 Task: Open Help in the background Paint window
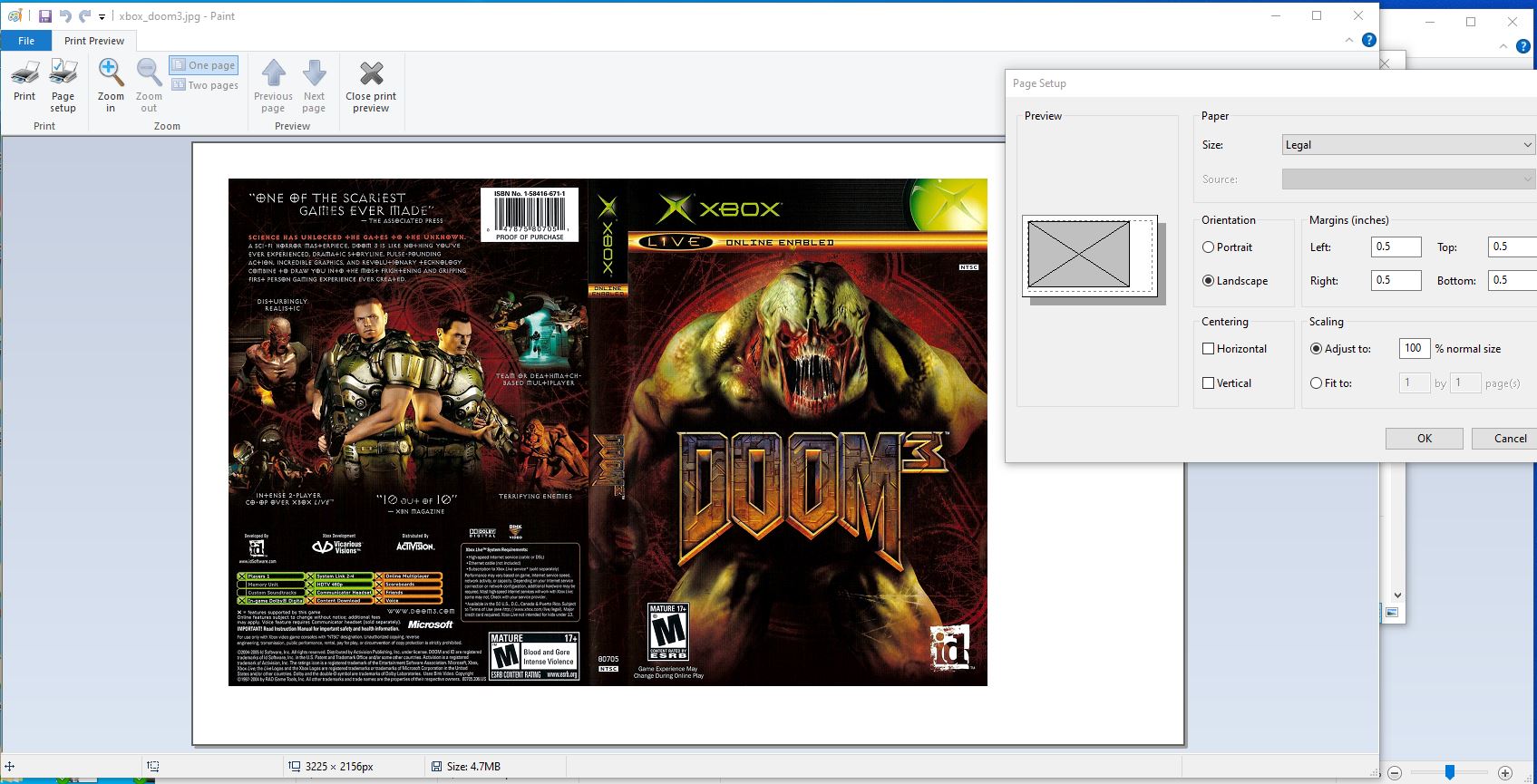pos(1523,46)
